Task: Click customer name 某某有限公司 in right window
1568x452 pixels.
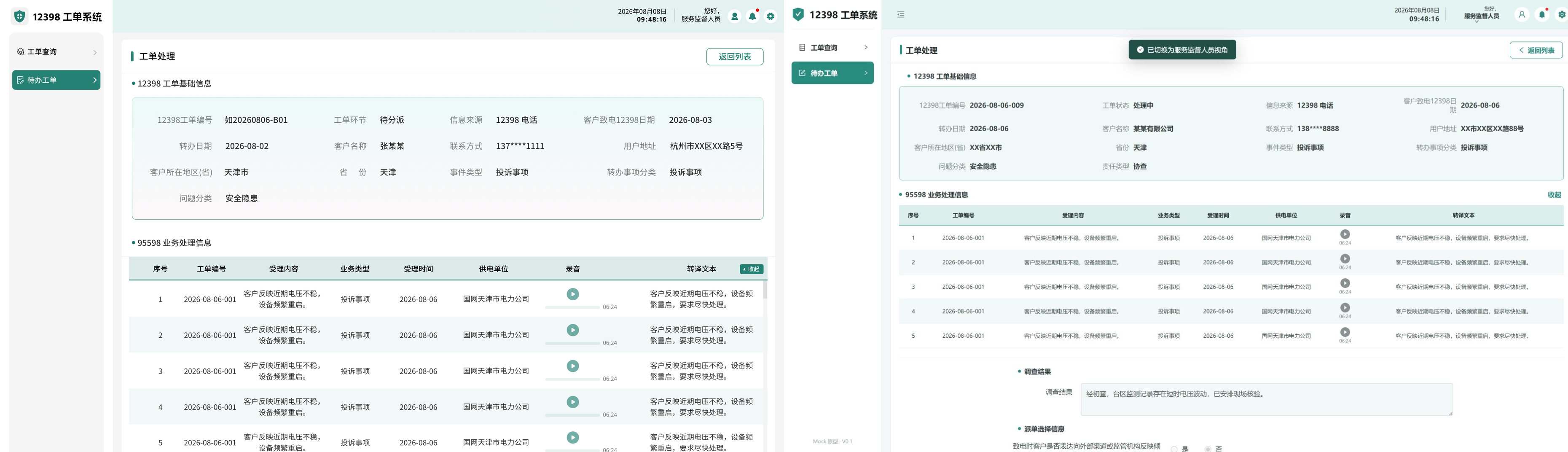Action: pyautogui.click(x=1154, y=129)
